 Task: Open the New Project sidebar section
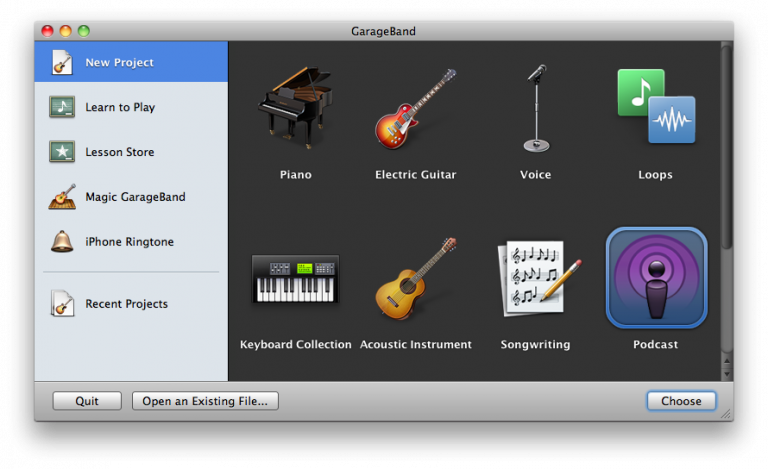coord(131,62)
